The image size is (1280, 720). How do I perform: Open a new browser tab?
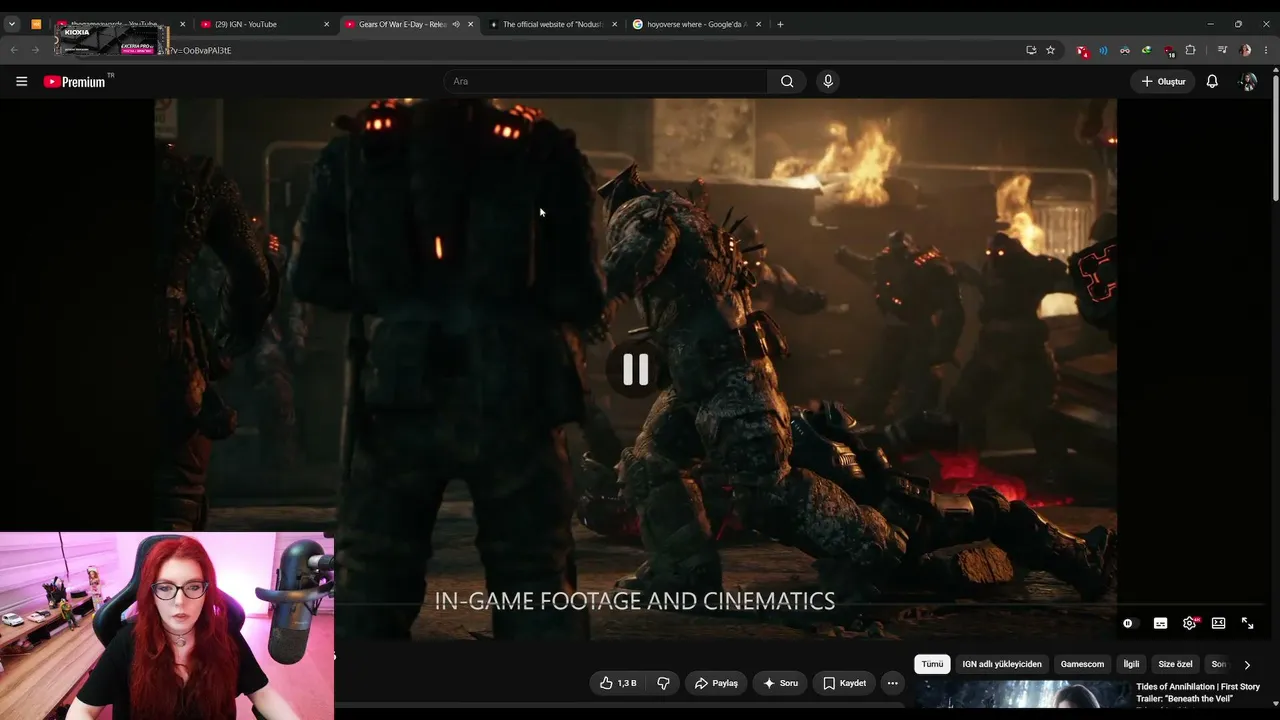(780, 24)
